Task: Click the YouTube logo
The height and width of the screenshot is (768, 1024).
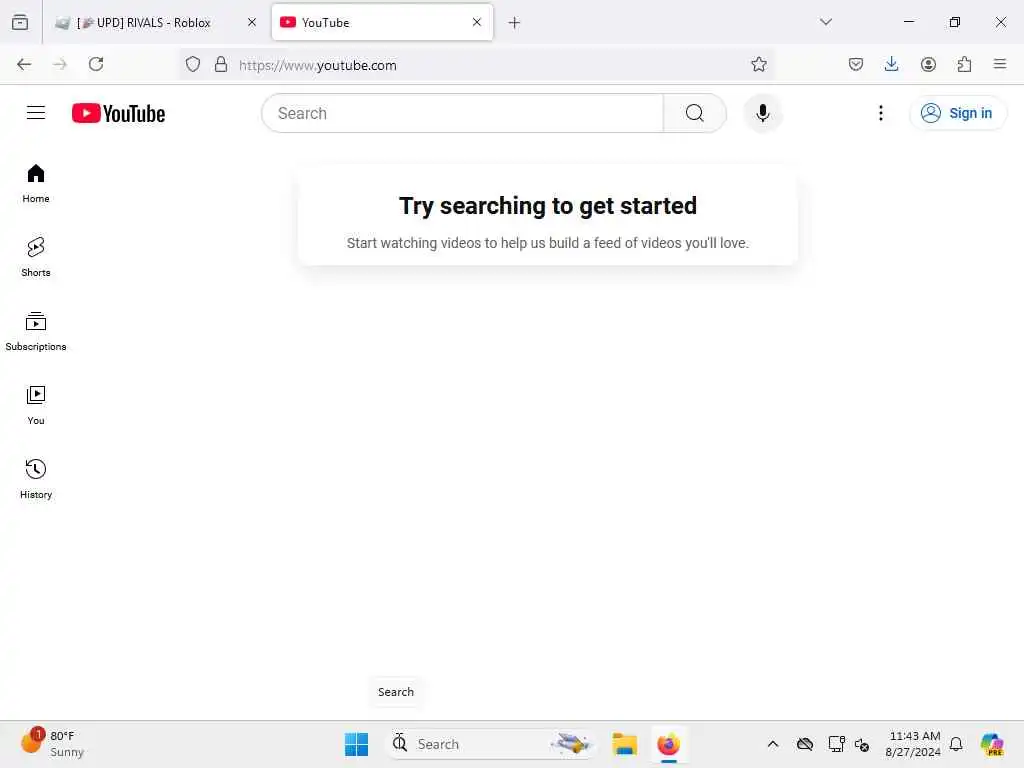Action: click(118, 113)
